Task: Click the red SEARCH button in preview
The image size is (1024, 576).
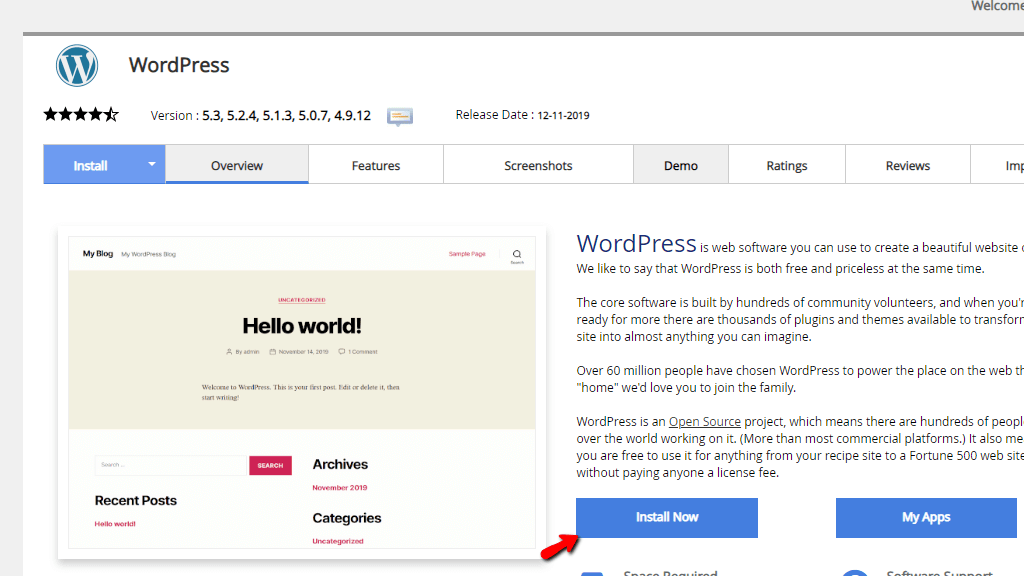Action: pyautogui.click(x=270, y=465)
